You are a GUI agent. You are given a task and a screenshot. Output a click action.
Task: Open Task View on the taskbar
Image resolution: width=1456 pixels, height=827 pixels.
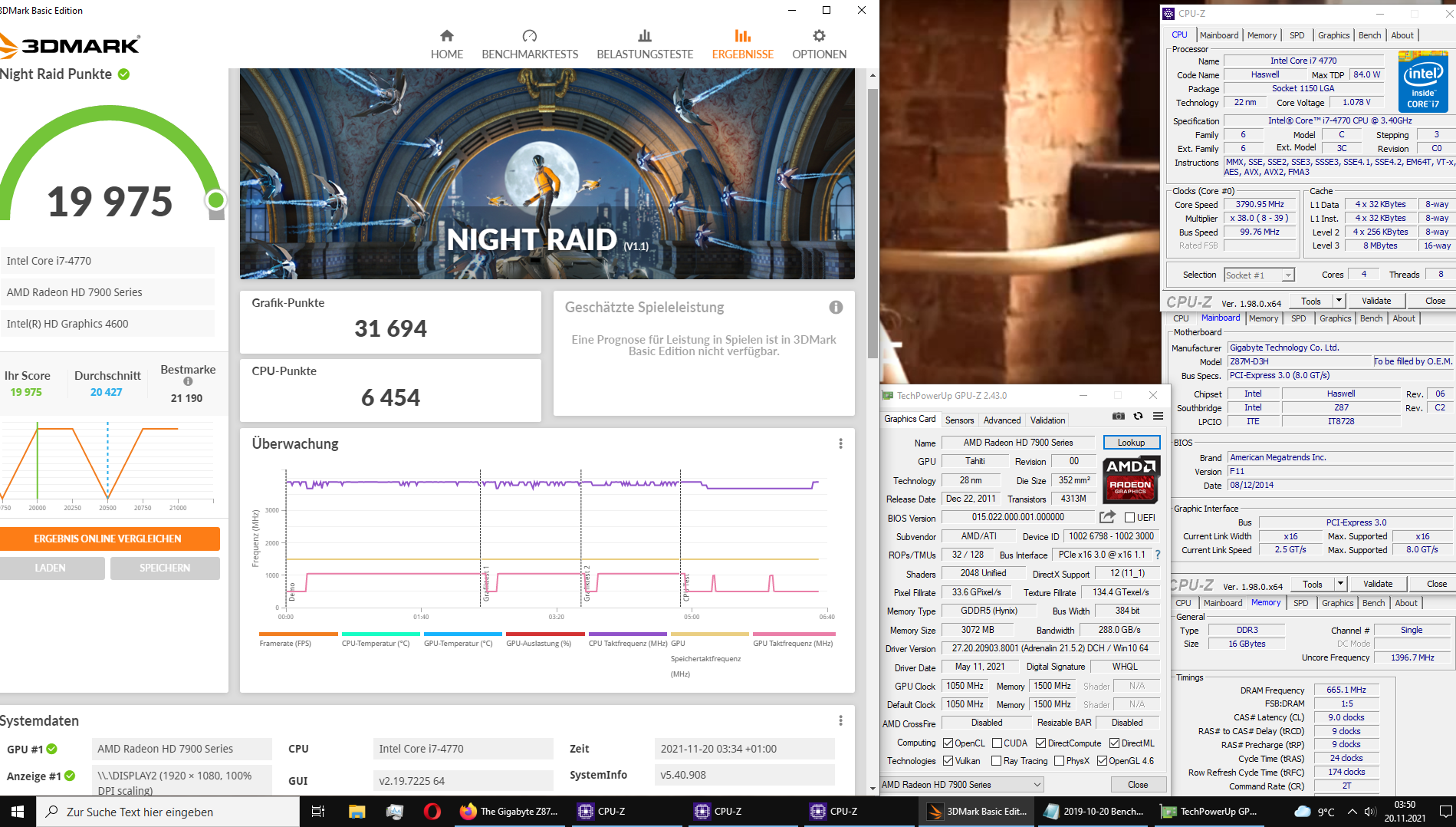(x=317, y=811)
